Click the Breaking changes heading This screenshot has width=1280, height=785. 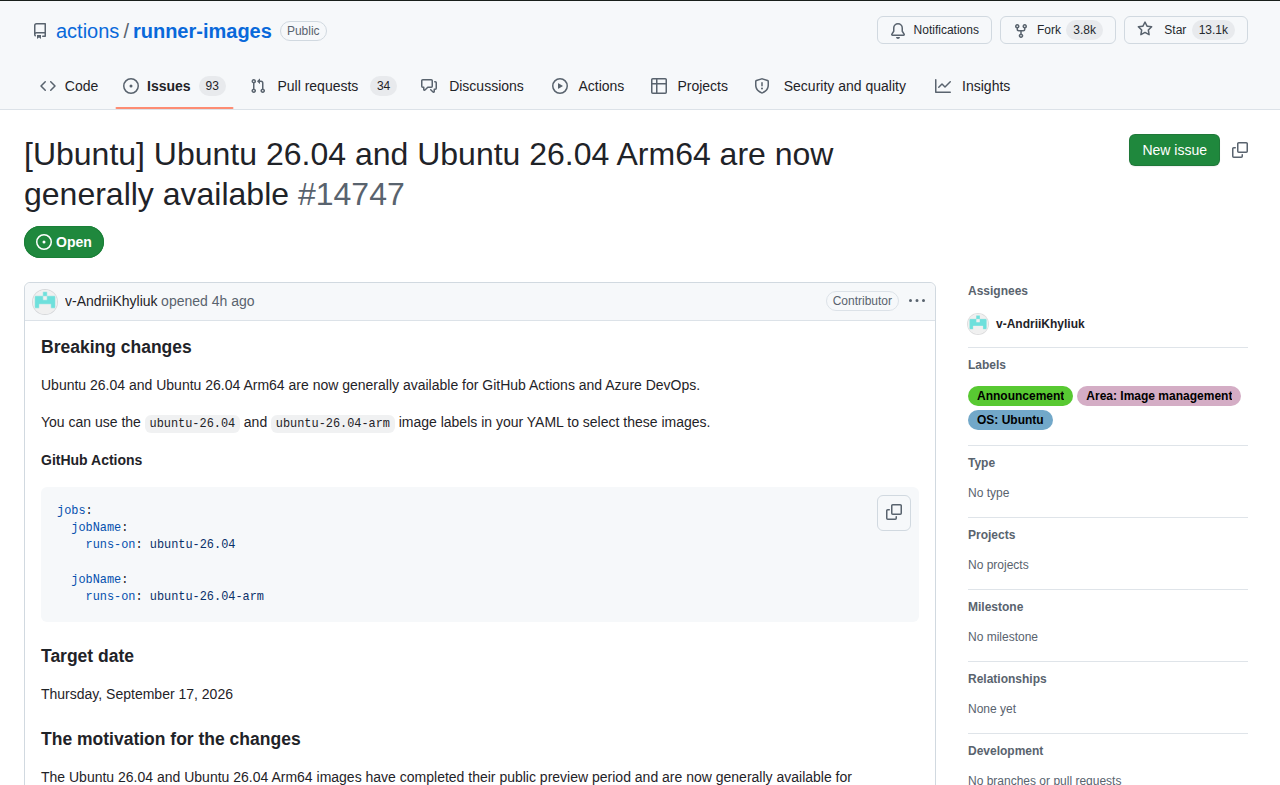tap(116, 347)
